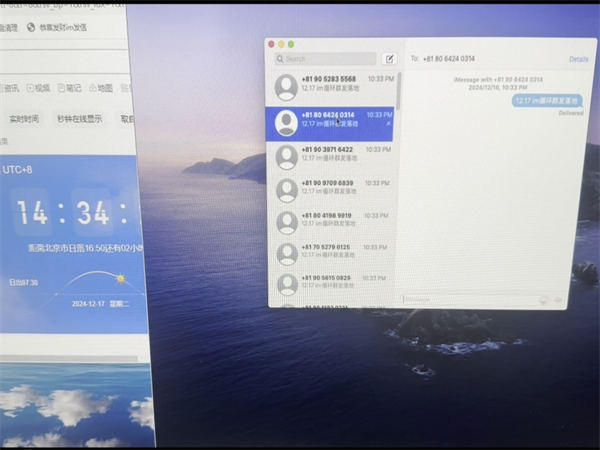Click avatar of +81 90 3971 8422 contact
Viewport: 600px width, 450px height.
[287, 156]
